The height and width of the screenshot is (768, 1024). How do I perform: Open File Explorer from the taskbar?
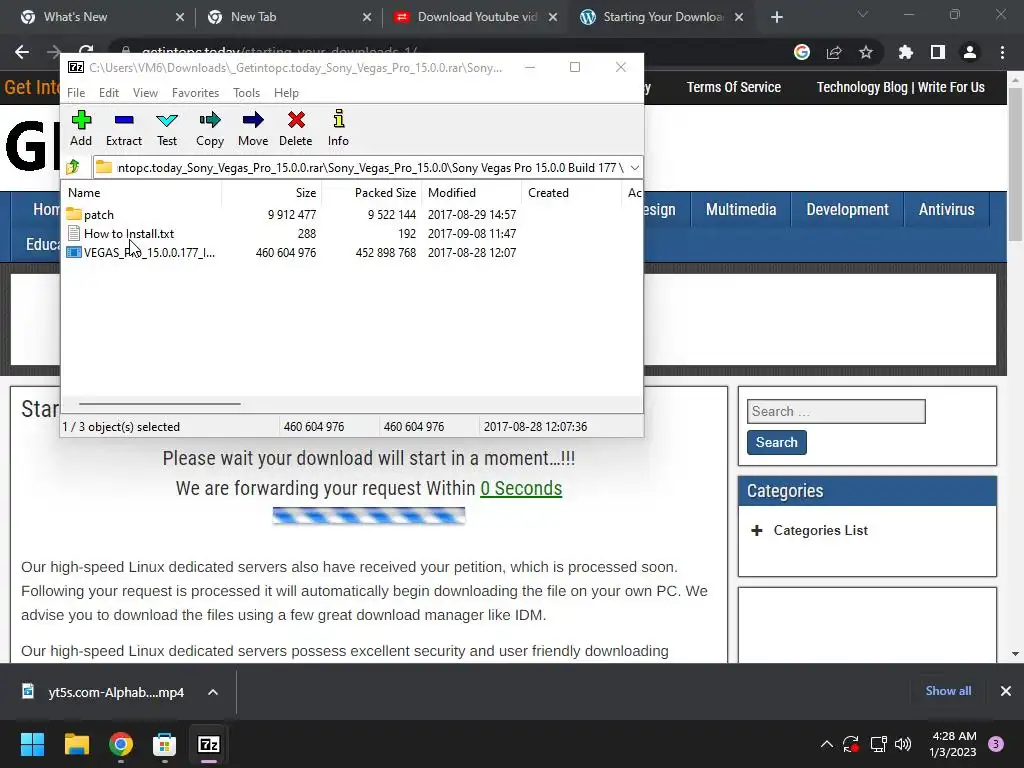coord(76,744)
